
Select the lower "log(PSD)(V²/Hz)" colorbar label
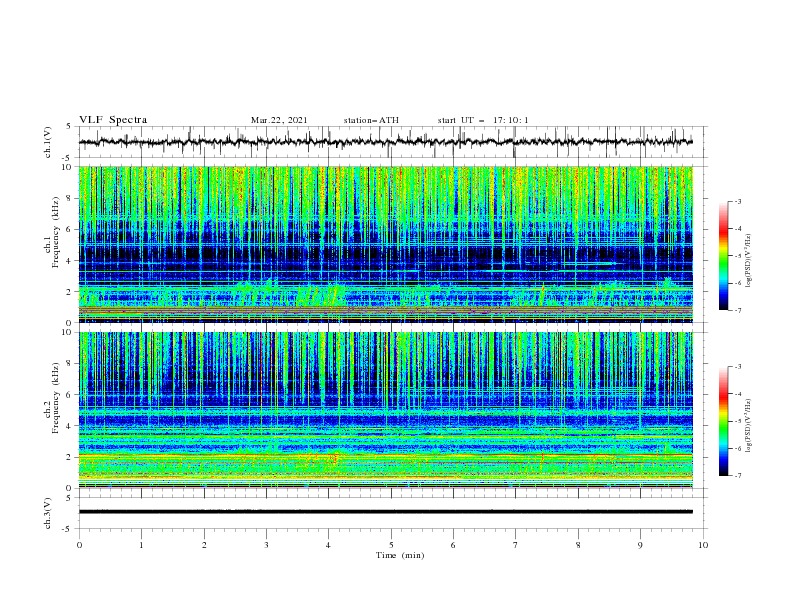point(748,425)
